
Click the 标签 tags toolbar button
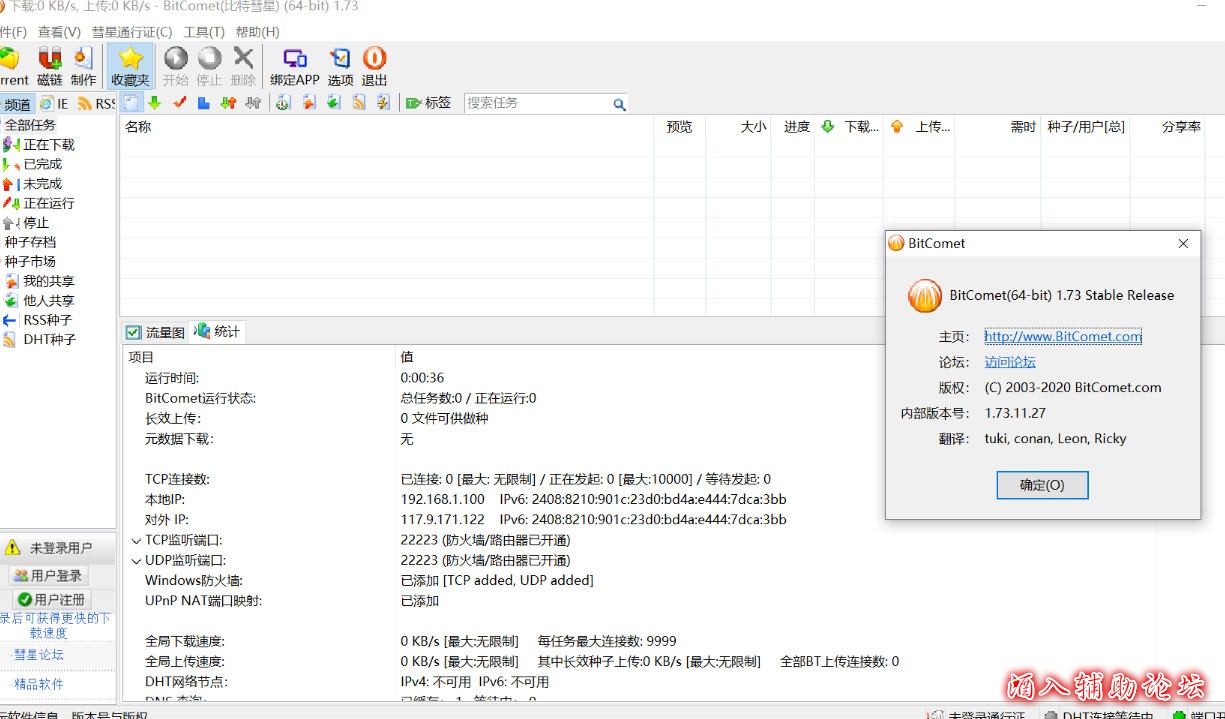(x=428, y=103)
